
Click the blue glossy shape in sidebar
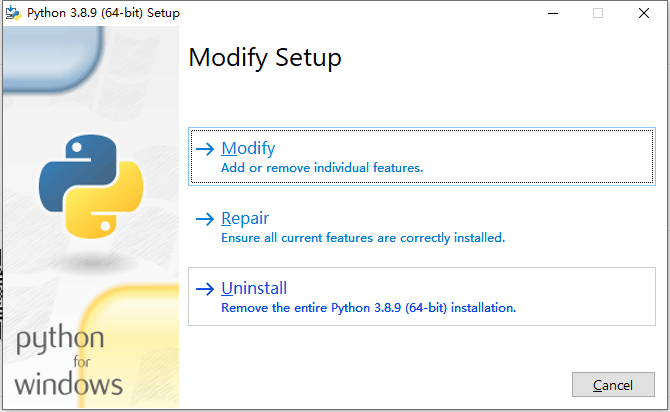click(x=53, y=59)
